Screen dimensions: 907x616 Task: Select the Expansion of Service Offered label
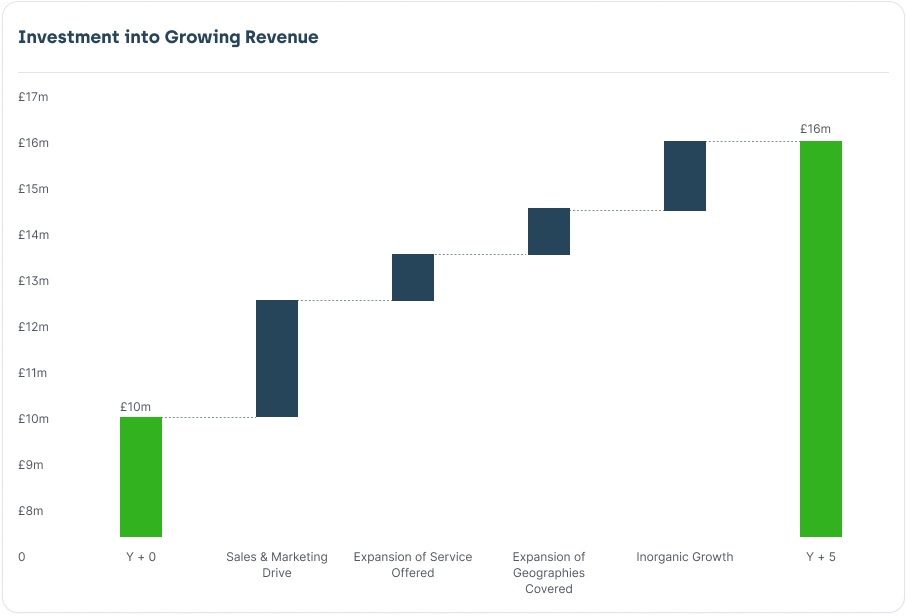[x=413, y=565]
